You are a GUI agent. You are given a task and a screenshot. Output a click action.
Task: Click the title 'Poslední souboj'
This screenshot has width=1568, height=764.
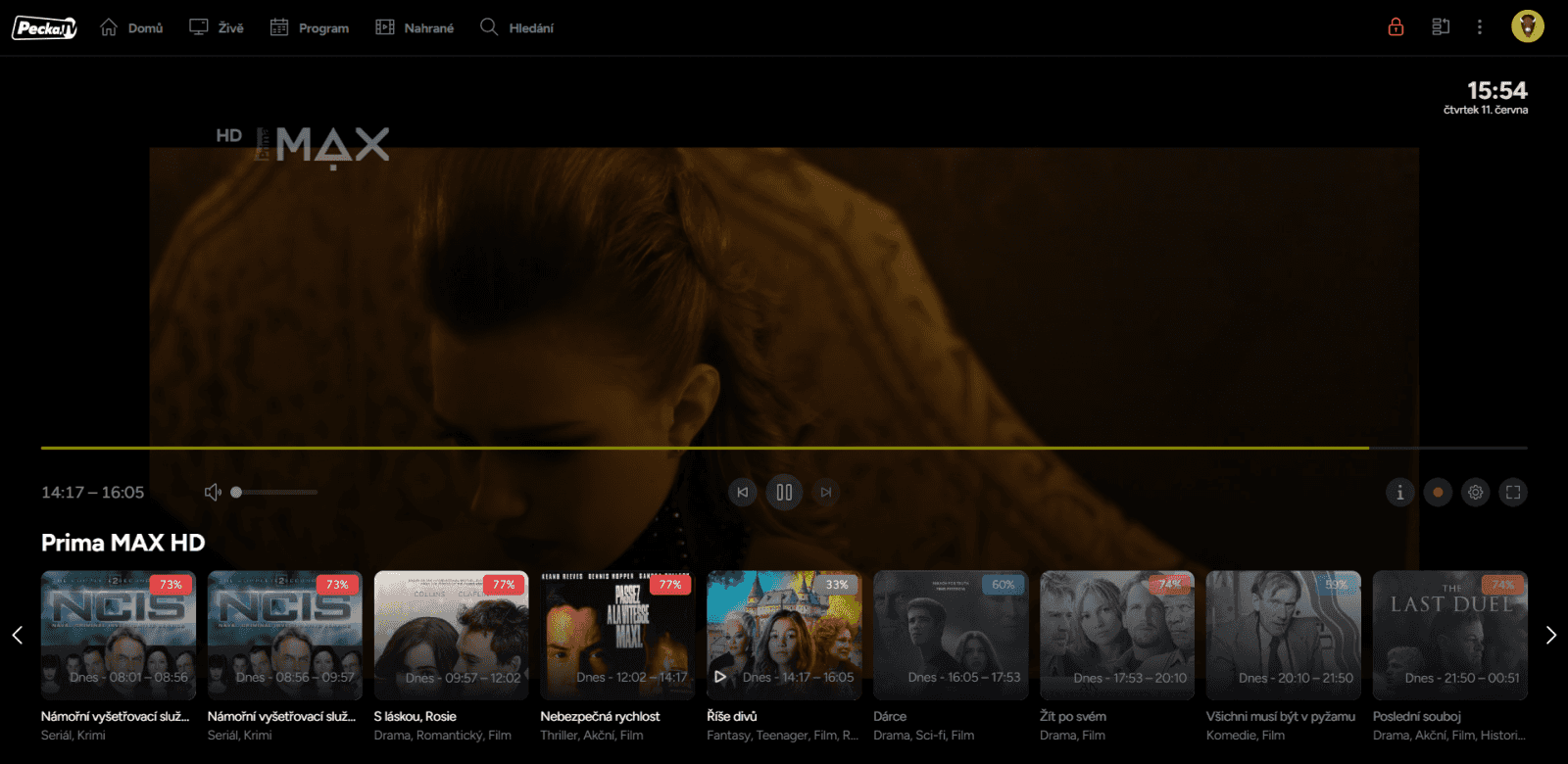pyautogui.click(x=1417, y=716)
